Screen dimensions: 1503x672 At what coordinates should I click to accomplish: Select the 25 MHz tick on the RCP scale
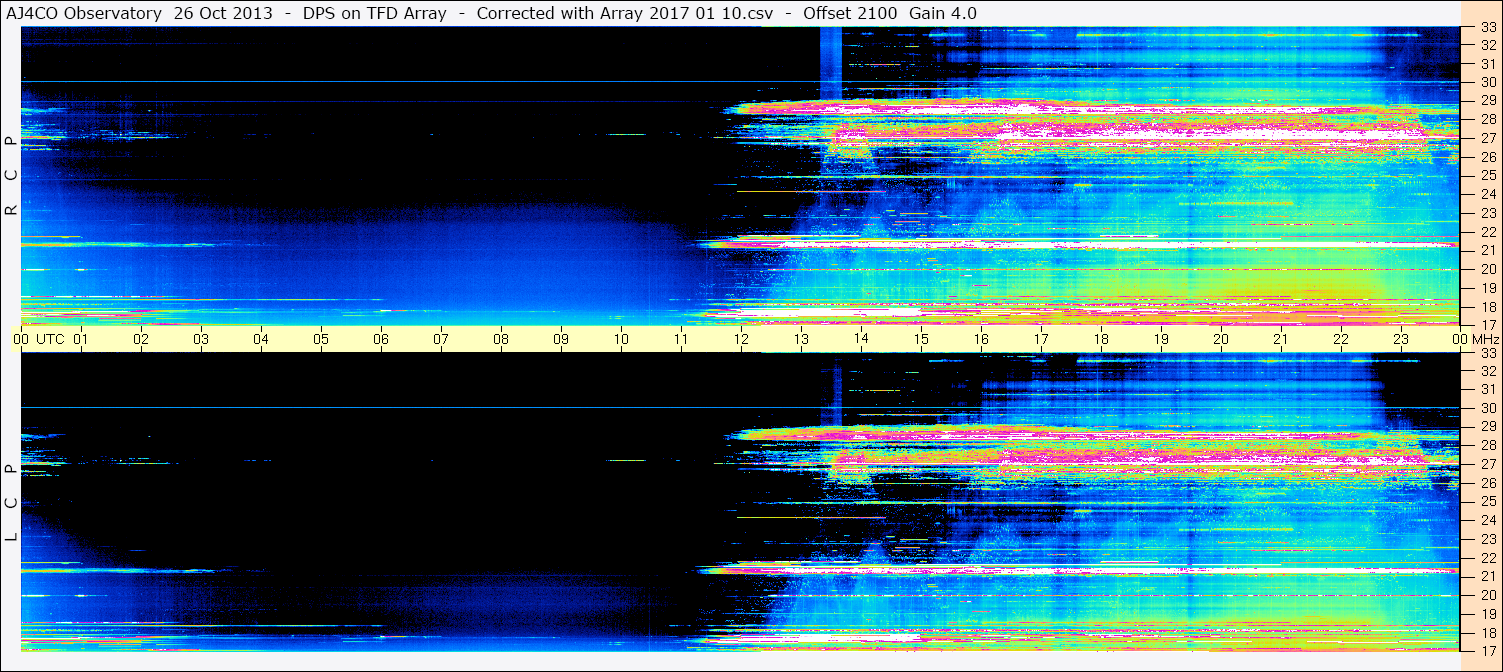1487,176
